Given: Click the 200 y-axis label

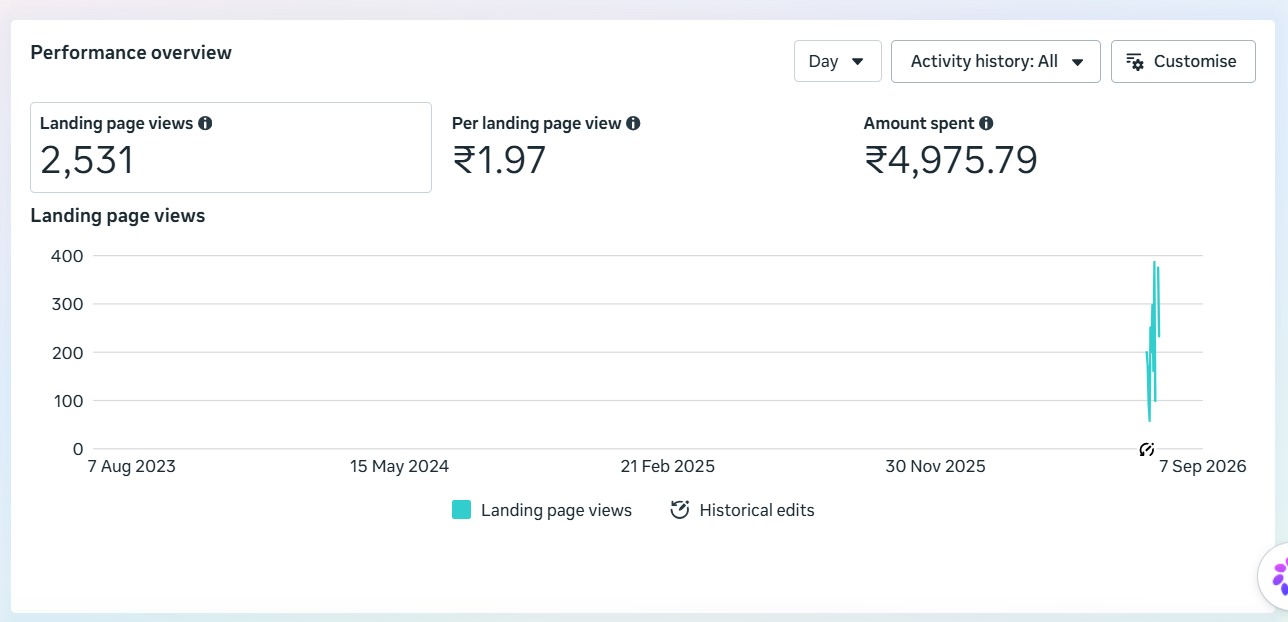Looking at the screenshot, I should point(66,353).
